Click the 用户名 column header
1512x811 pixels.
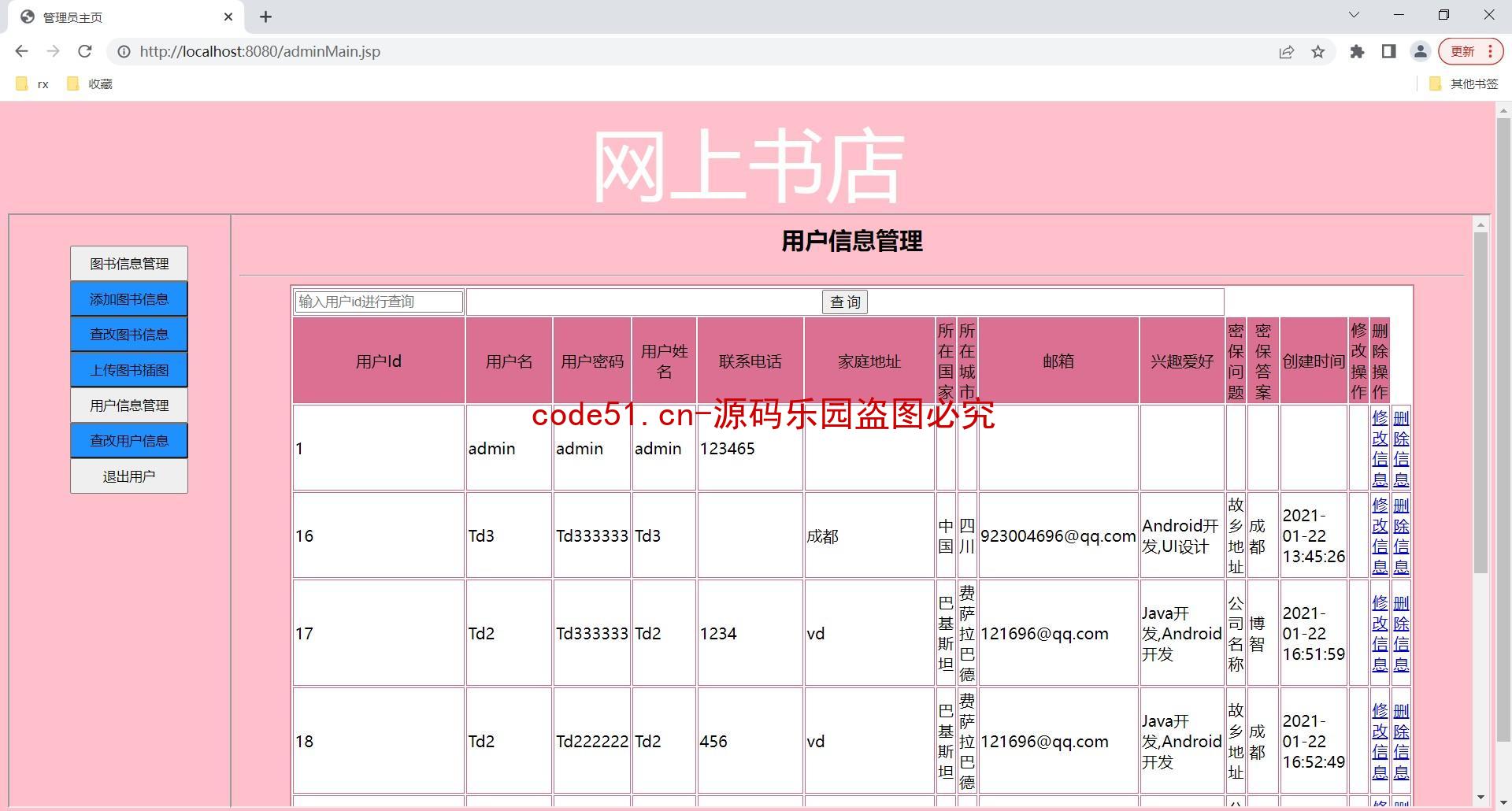(x=509, y=361)
